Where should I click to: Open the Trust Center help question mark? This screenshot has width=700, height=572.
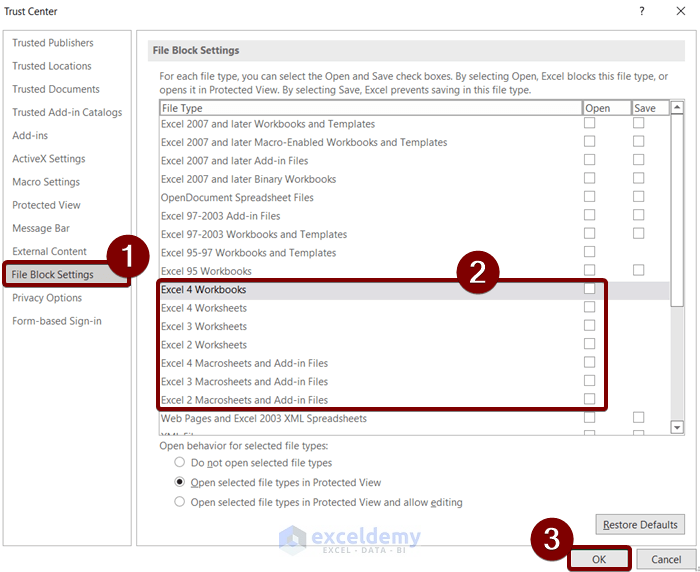(642, 11)
